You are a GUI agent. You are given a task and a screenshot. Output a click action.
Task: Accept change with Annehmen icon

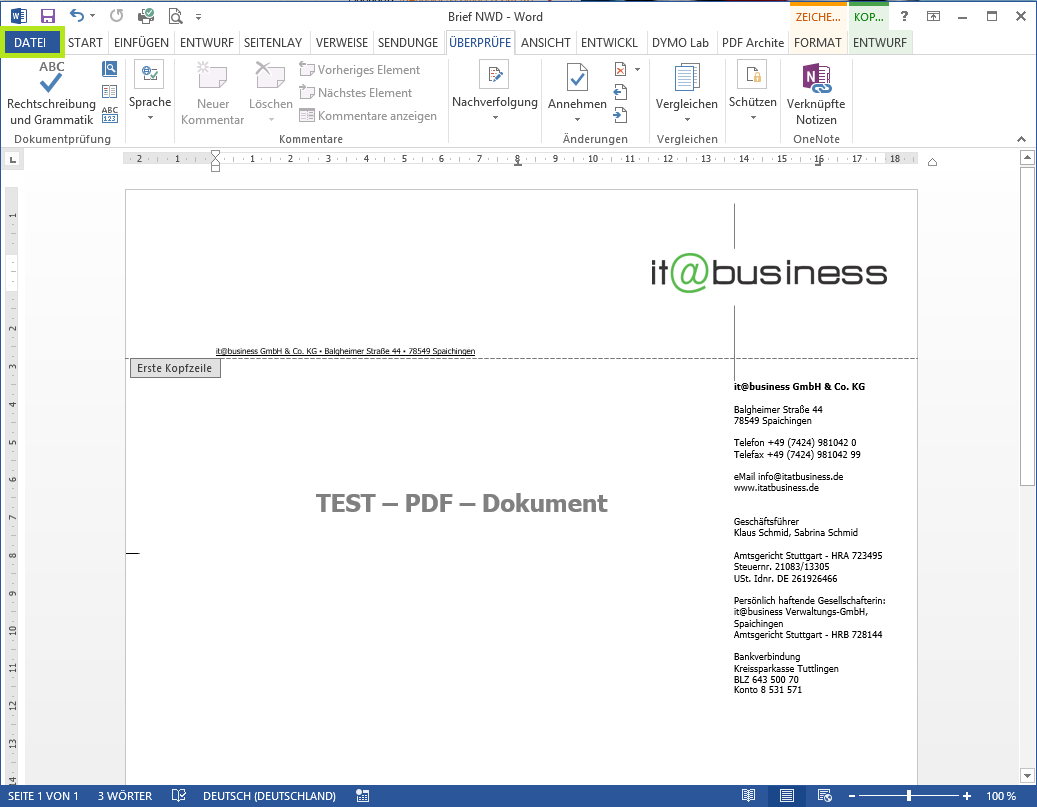click(x=577, y=78)
